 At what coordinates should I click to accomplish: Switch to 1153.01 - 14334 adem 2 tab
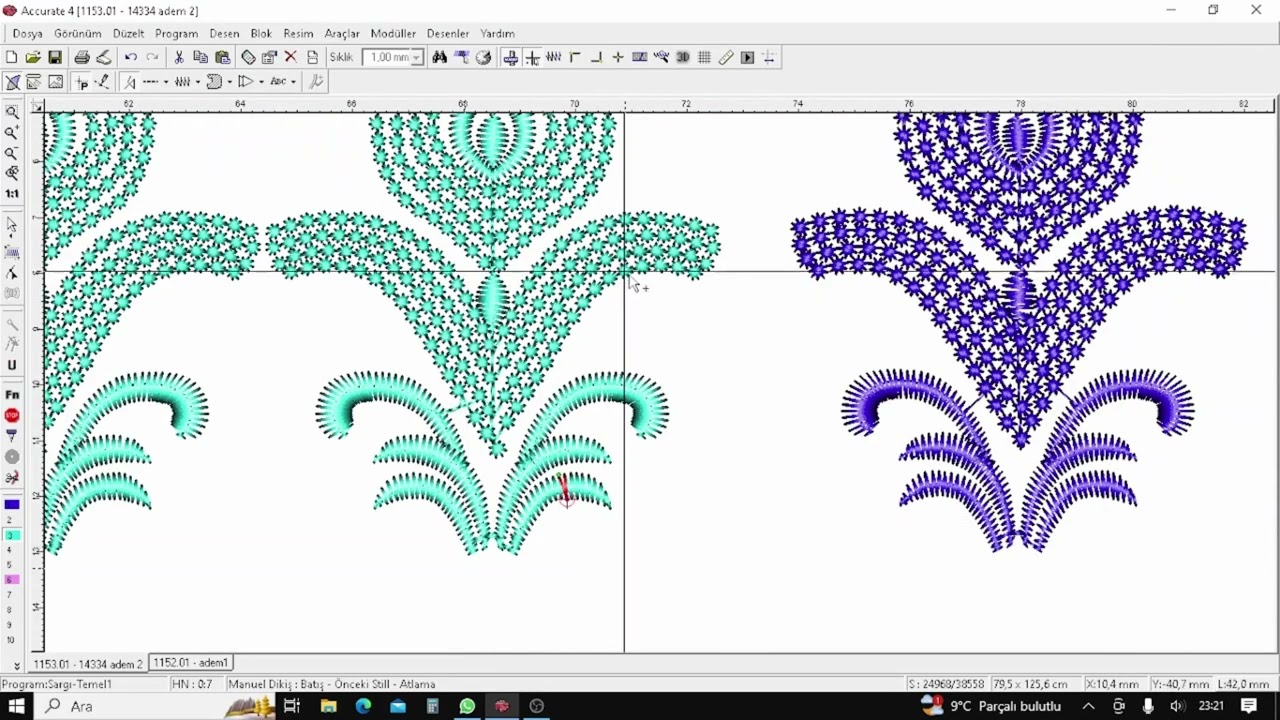pyautogui.click(x=87, y=664)
